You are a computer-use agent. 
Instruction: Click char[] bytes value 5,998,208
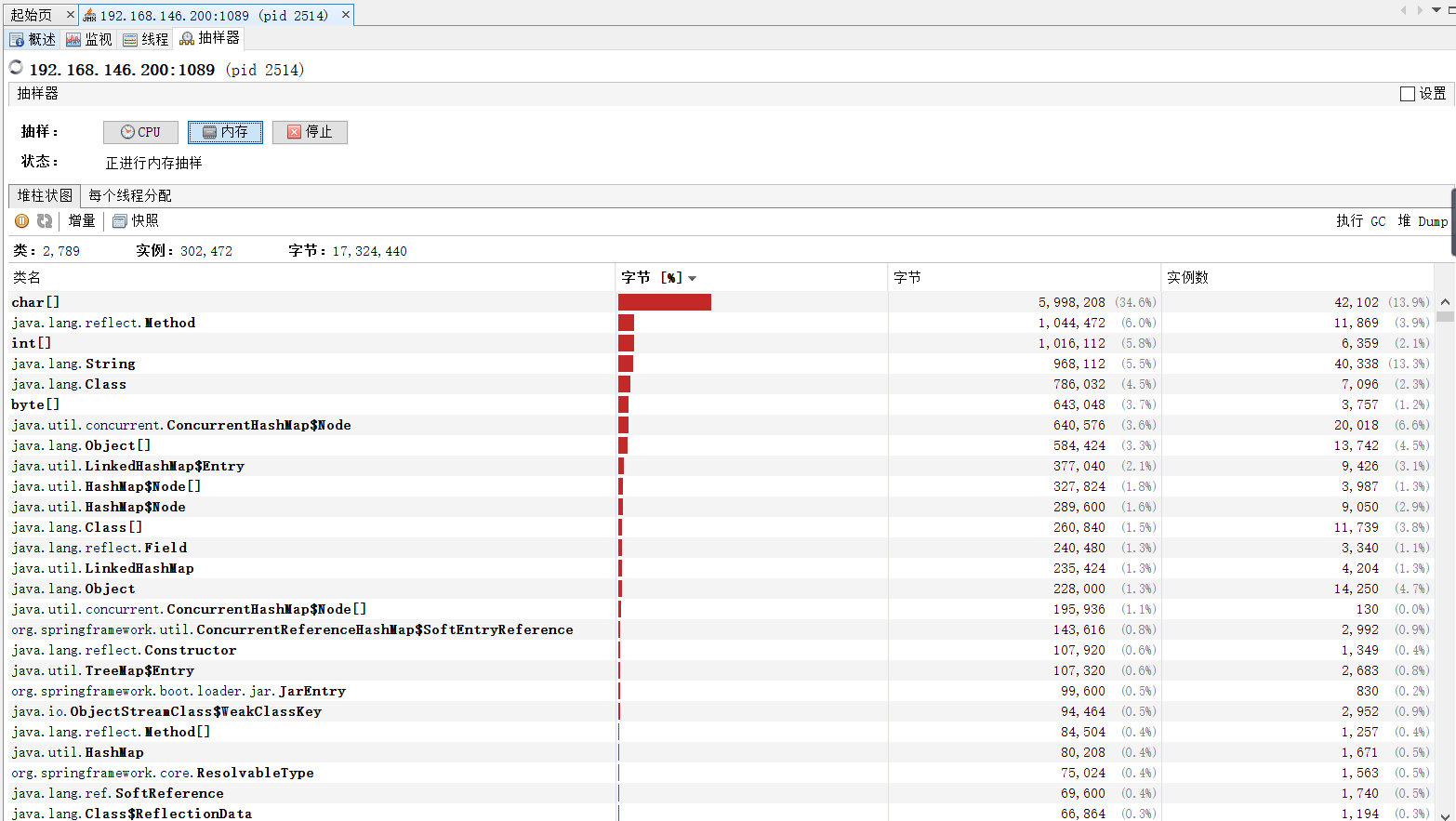click(1071, 302)
